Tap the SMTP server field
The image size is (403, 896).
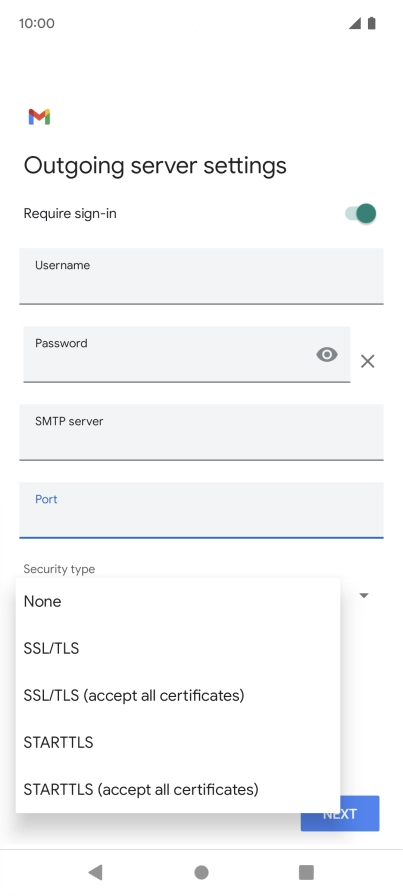point(201,432)
